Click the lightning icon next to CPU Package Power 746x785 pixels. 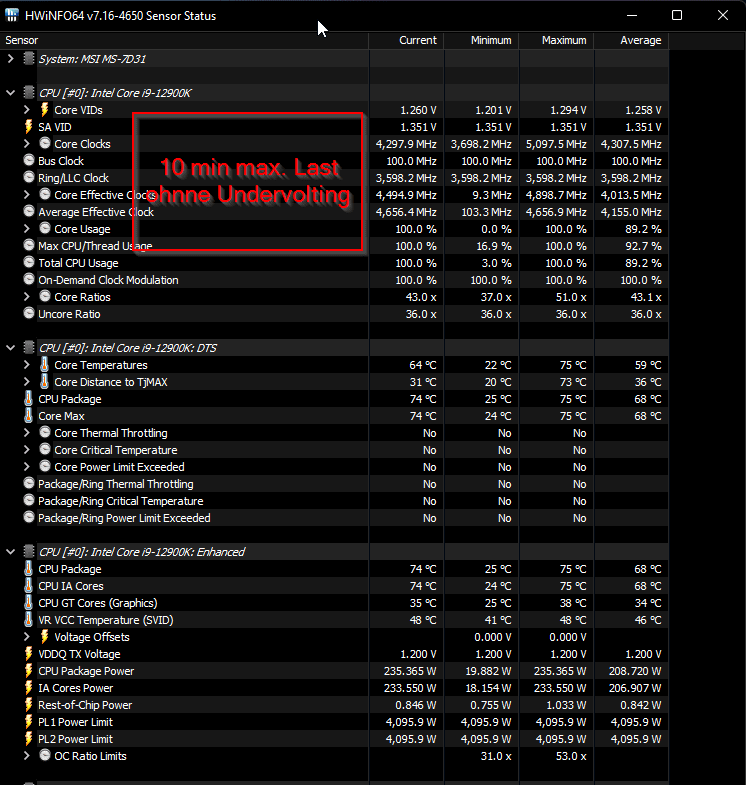point(29,670)
